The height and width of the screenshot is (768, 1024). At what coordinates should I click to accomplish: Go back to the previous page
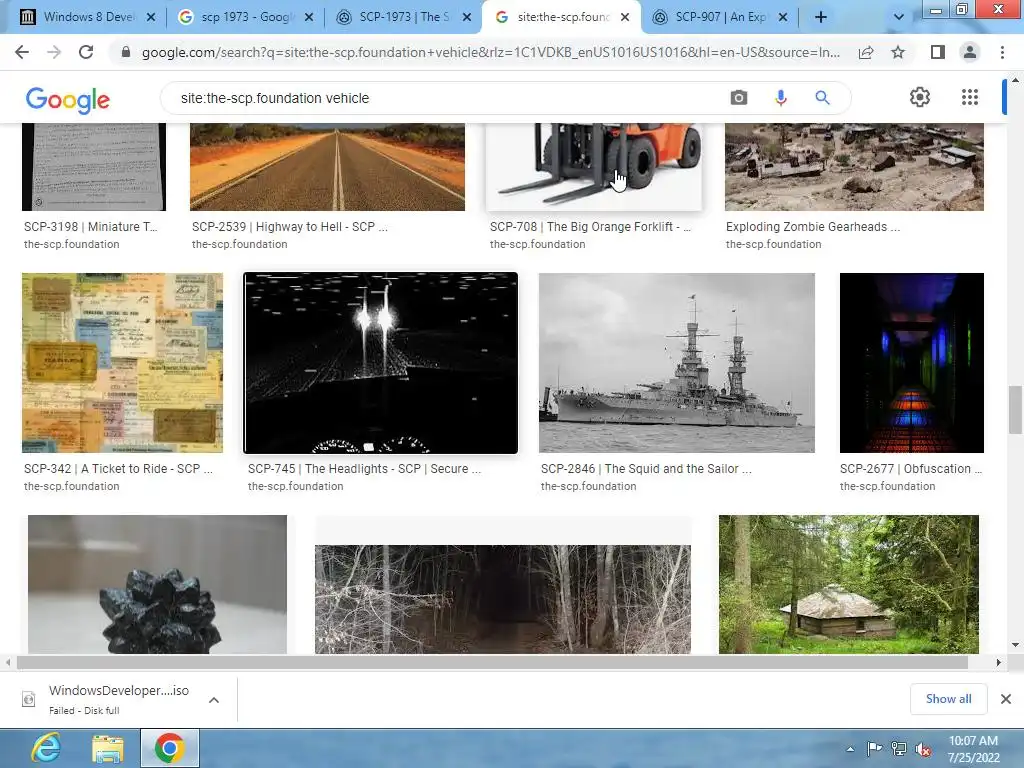(22, 52)
